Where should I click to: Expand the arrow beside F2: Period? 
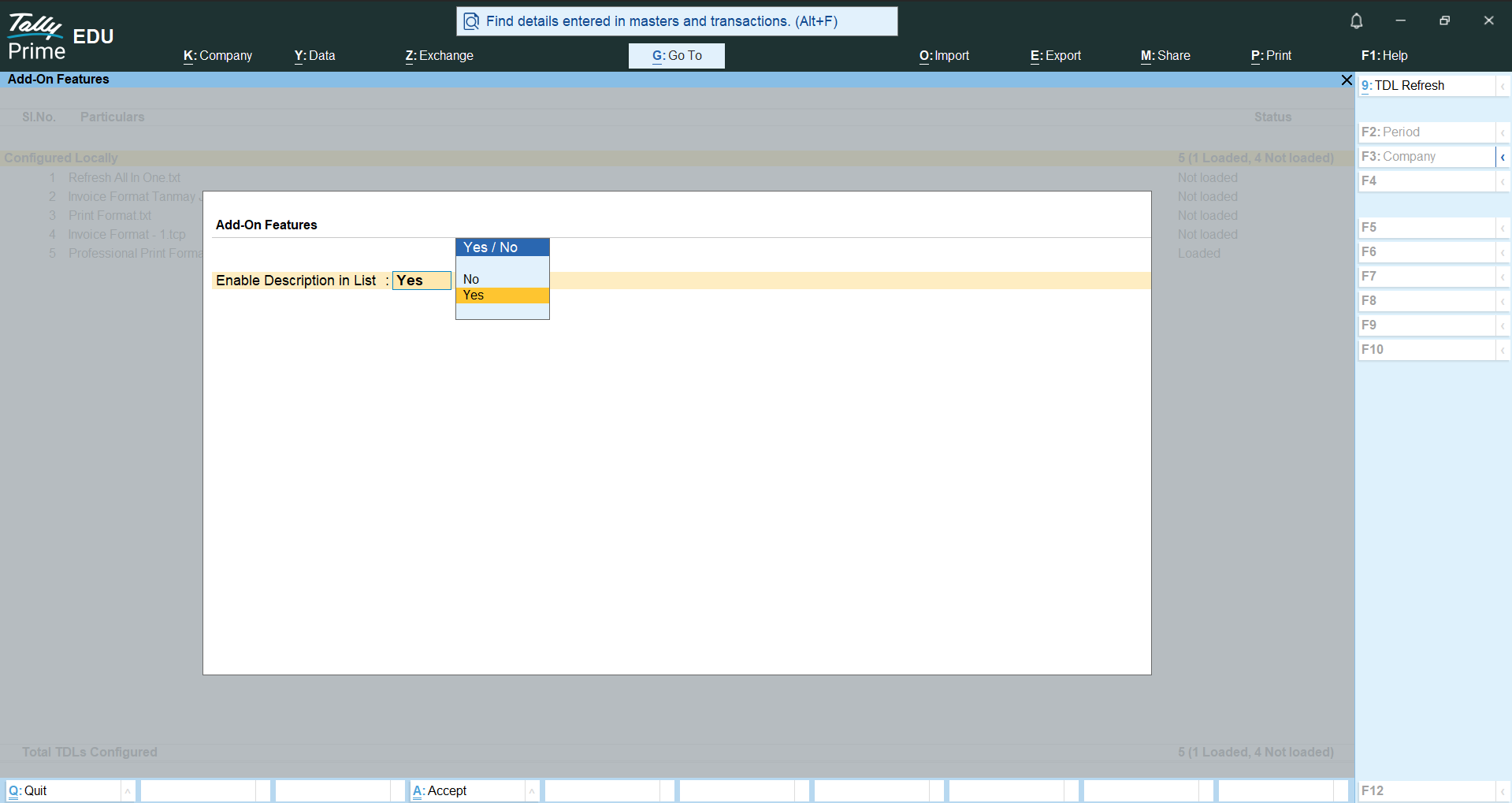pos(1503,132)
